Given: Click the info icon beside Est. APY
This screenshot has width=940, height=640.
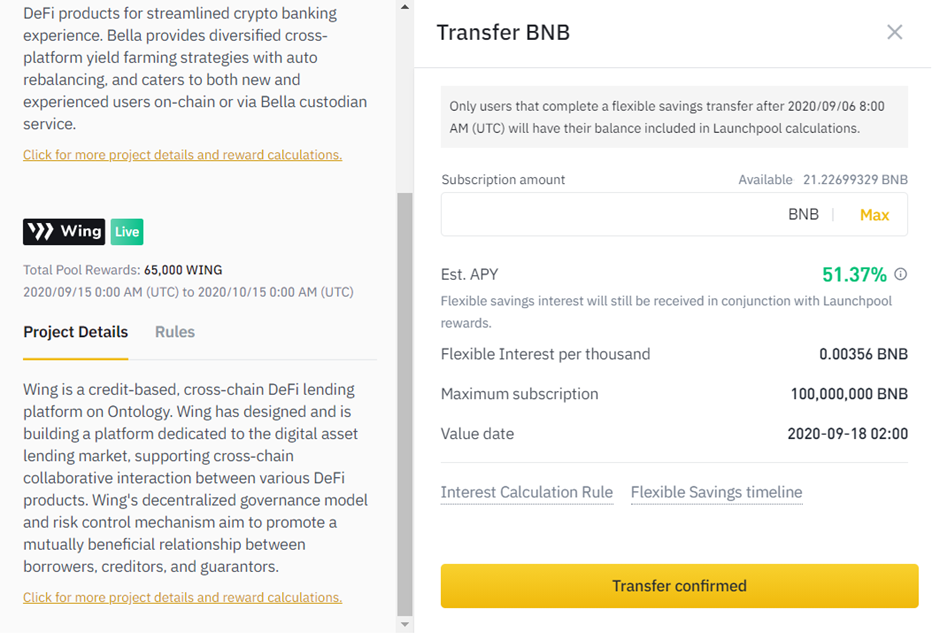Looking at the screenshot, I should tap(901, 274).
